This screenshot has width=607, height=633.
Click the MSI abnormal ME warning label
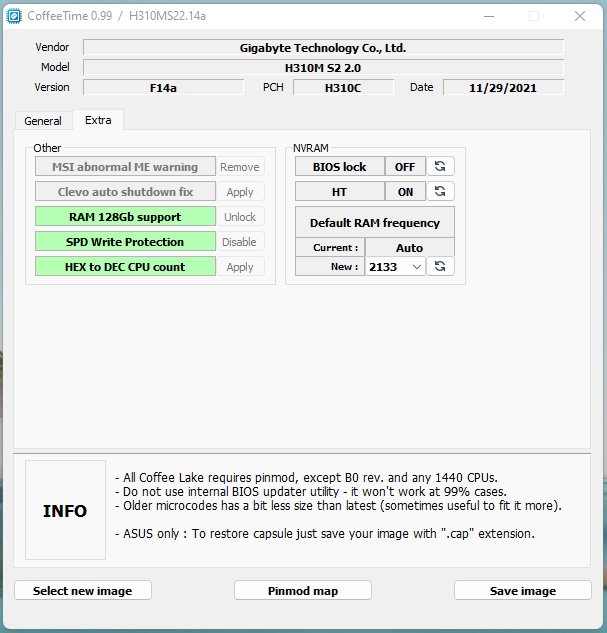pyautogui.click(x=125, y=167)
